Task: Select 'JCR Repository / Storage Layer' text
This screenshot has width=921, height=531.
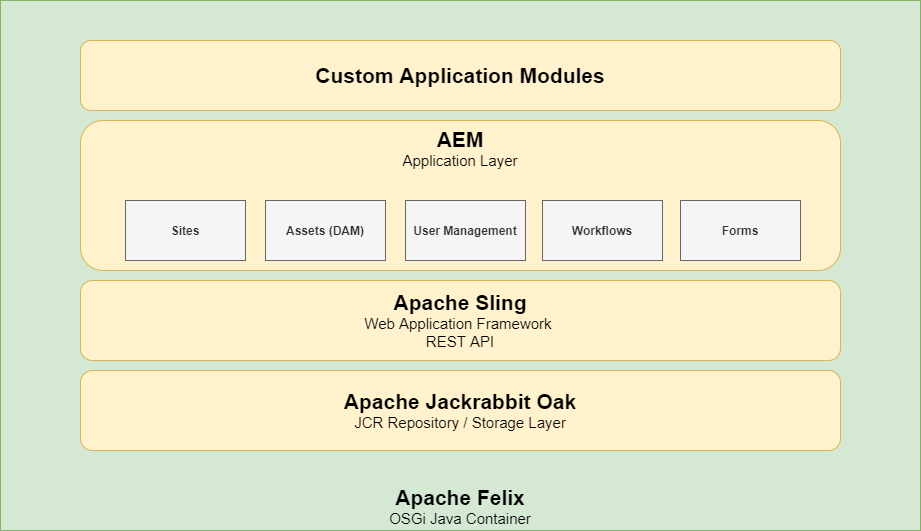Action: pos(460,423)
